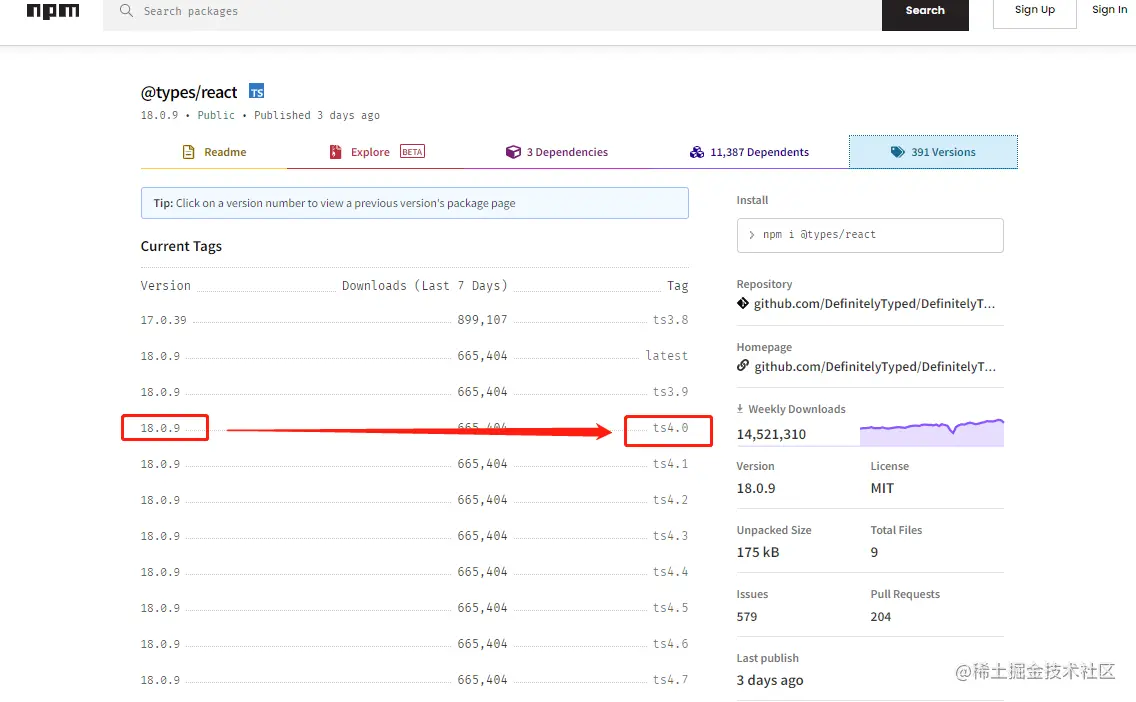Click the Version column header
1136x702 pixels.
click(165, 285)
